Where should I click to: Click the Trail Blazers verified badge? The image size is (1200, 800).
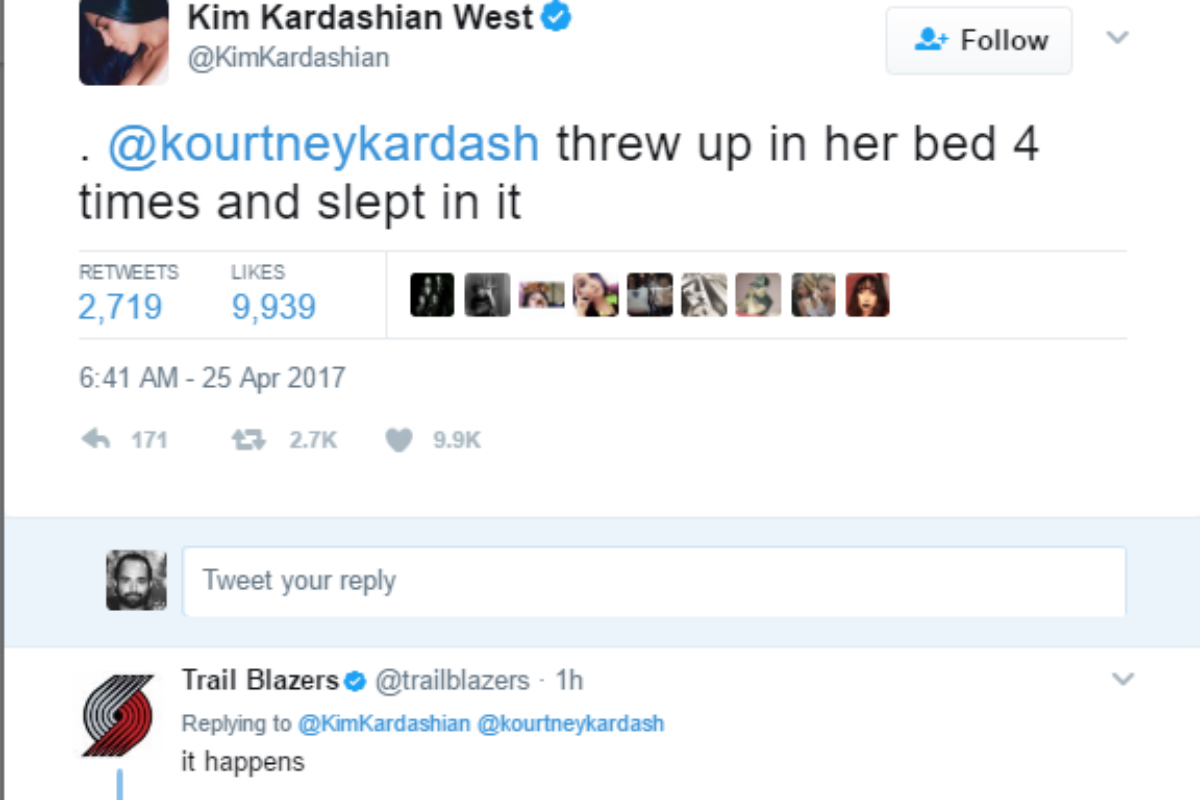[x=355, y=682]
